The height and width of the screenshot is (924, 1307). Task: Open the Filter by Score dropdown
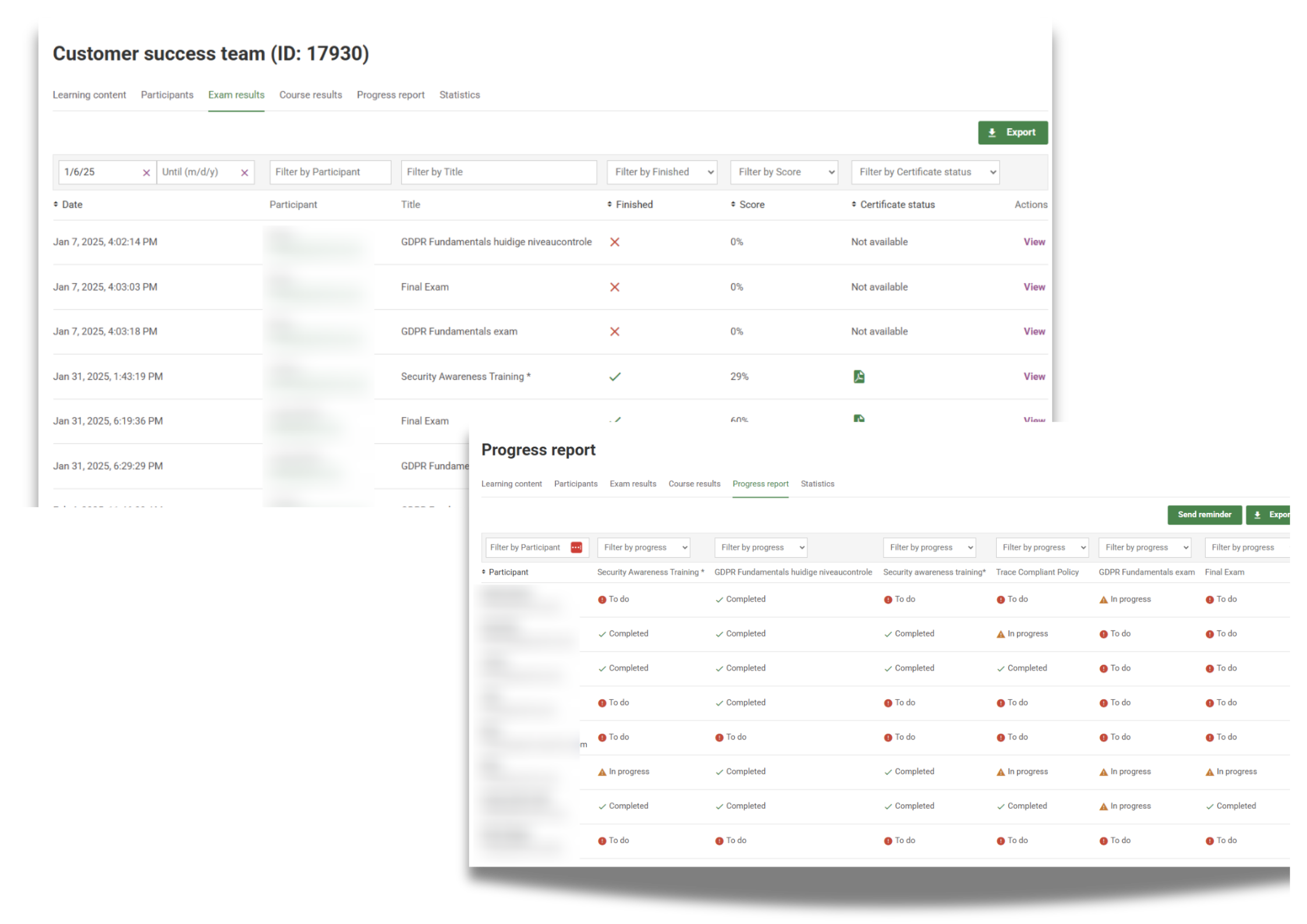[784, 172]
